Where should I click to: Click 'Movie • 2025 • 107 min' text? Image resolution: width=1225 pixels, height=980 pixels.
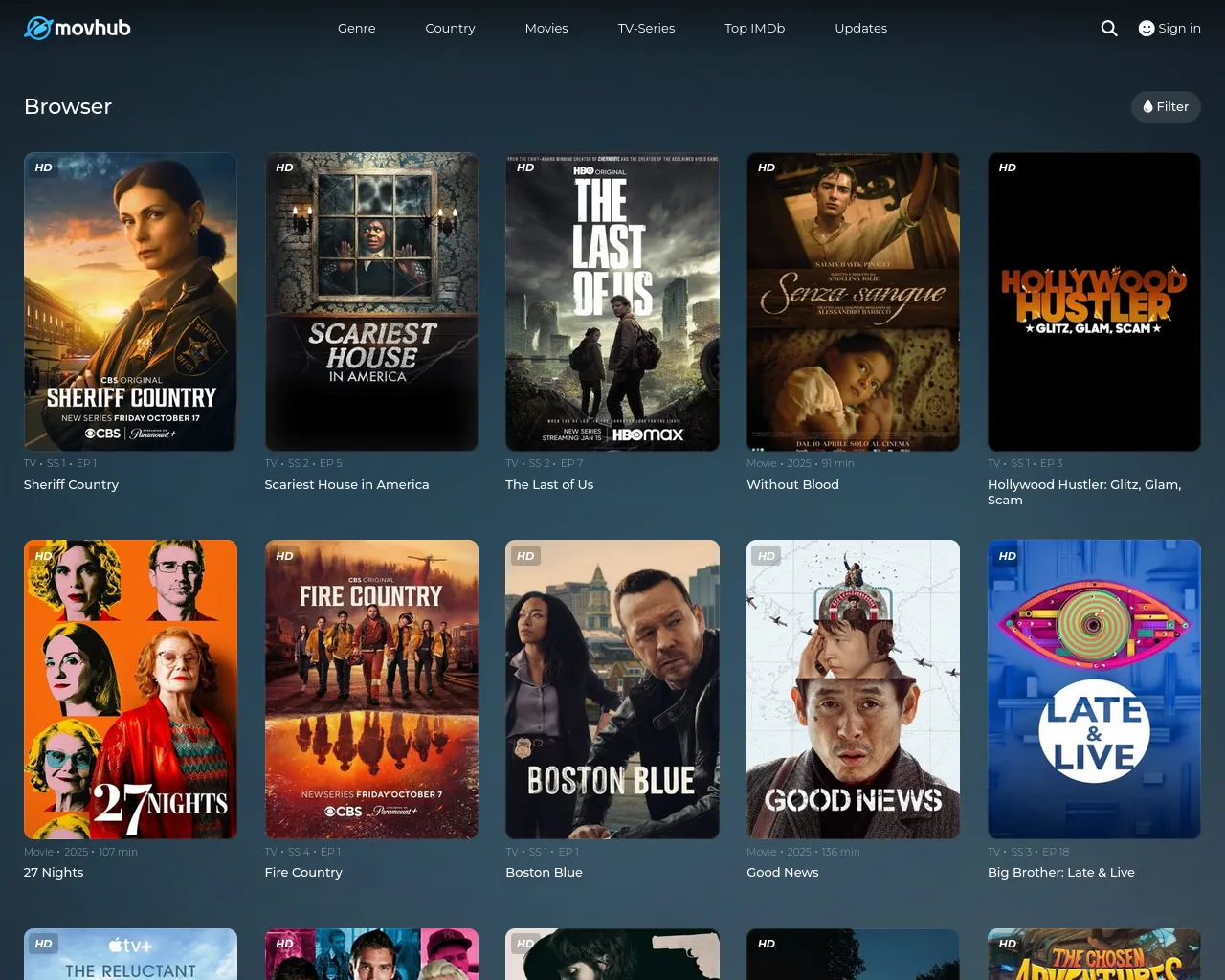[x=80, y=852]
